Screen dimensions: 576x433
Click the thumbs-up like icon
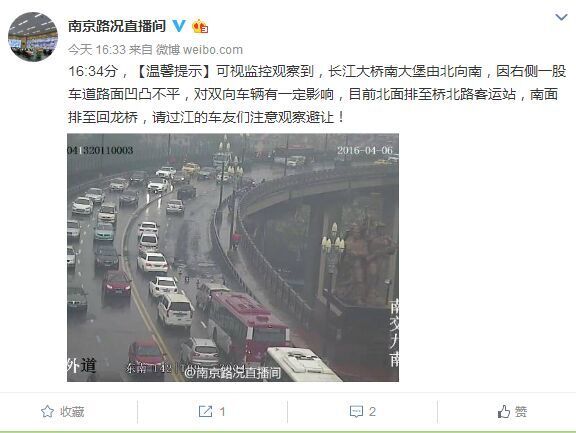pyautogui.click(x=504, y=411)
